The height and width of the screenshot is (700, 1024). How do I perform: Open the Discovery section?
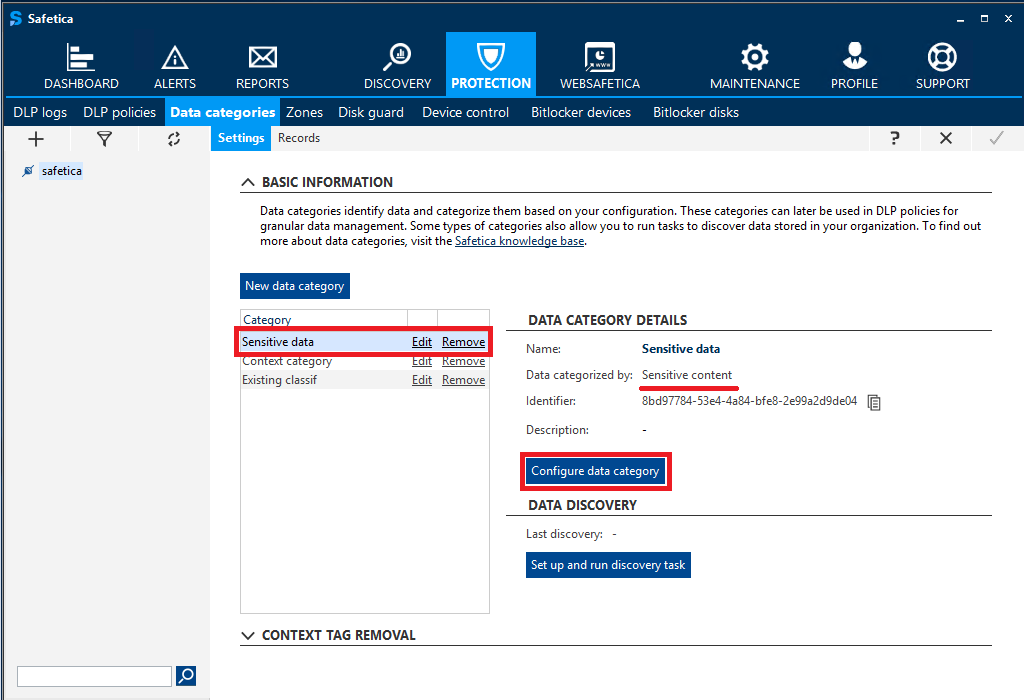pyautogui.click(x=397, y=65)
